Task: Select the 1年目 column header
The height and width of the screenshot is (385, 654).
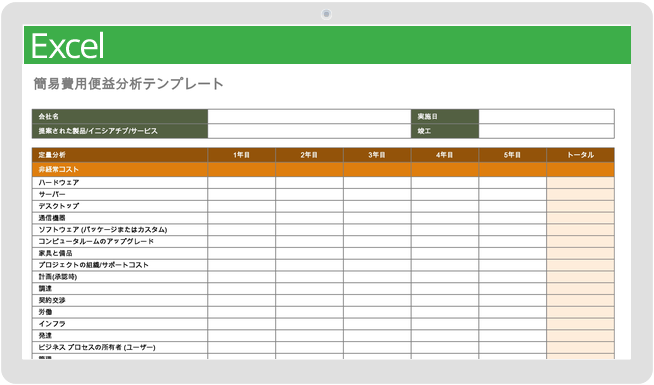Action: click(241, 155)
